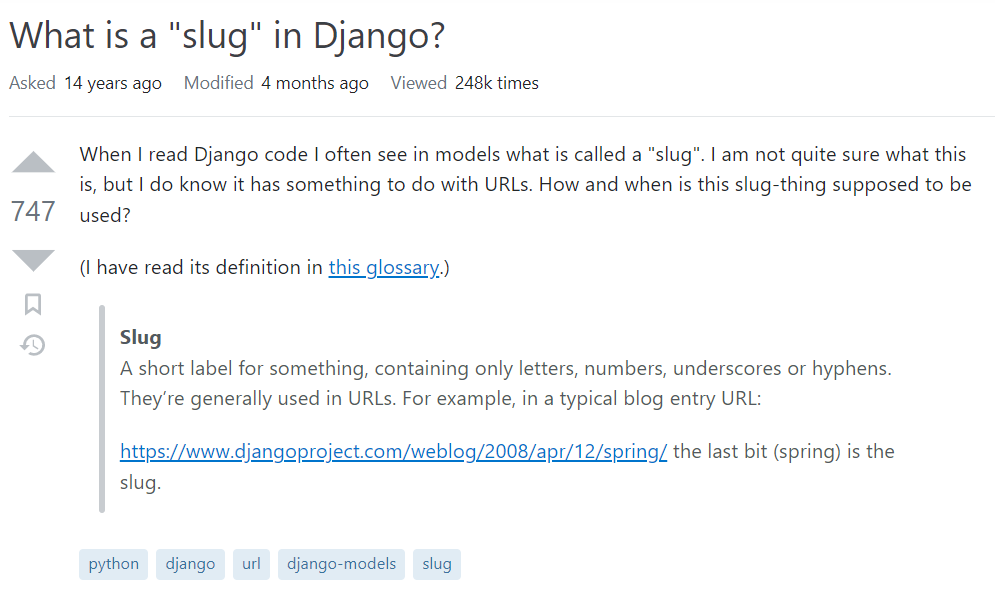This screenshot has height=604, width=995.
Task: Bookmark this question
Action: pos(33,304)
